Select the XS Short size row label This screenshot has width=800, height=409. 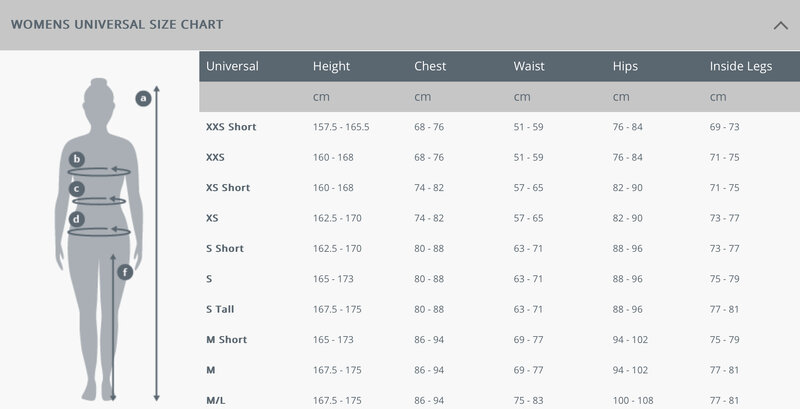tap(228, 188)
